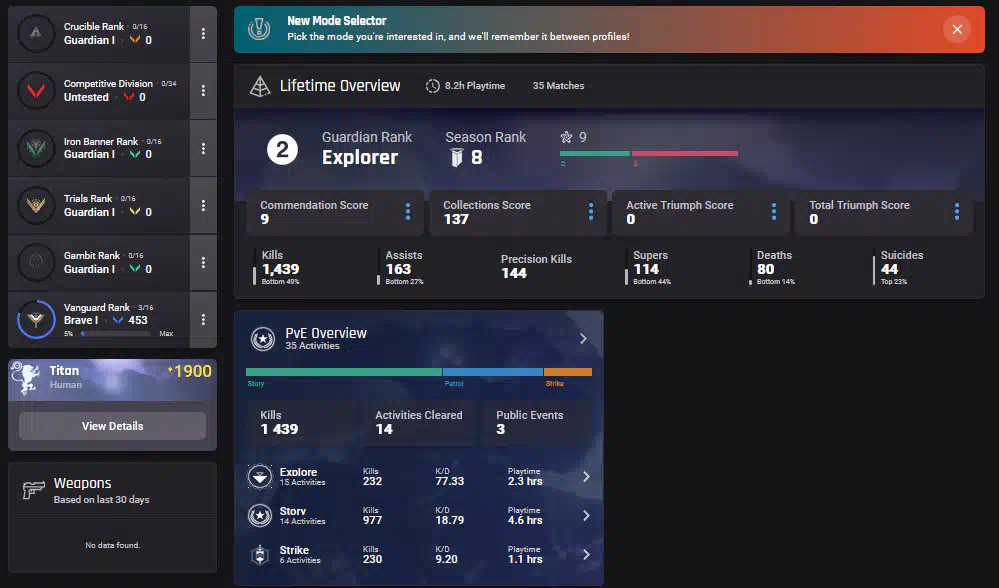Click the Vanguard Rank emblem icon
The width and height of the screenshot is (999, 588).
(x=36, y=319)
